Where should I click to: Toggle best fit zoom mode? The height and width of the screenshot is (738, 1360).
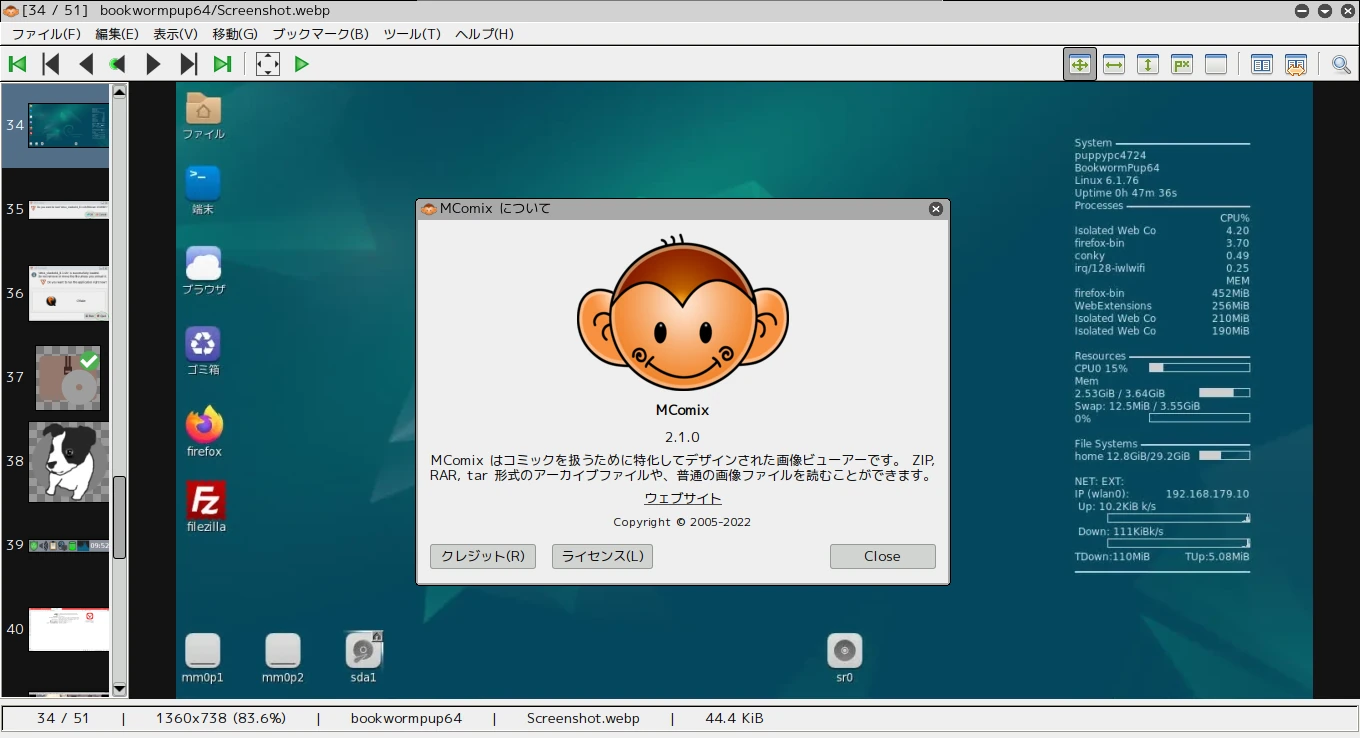pyautogui.click(x=1080, y=64)
